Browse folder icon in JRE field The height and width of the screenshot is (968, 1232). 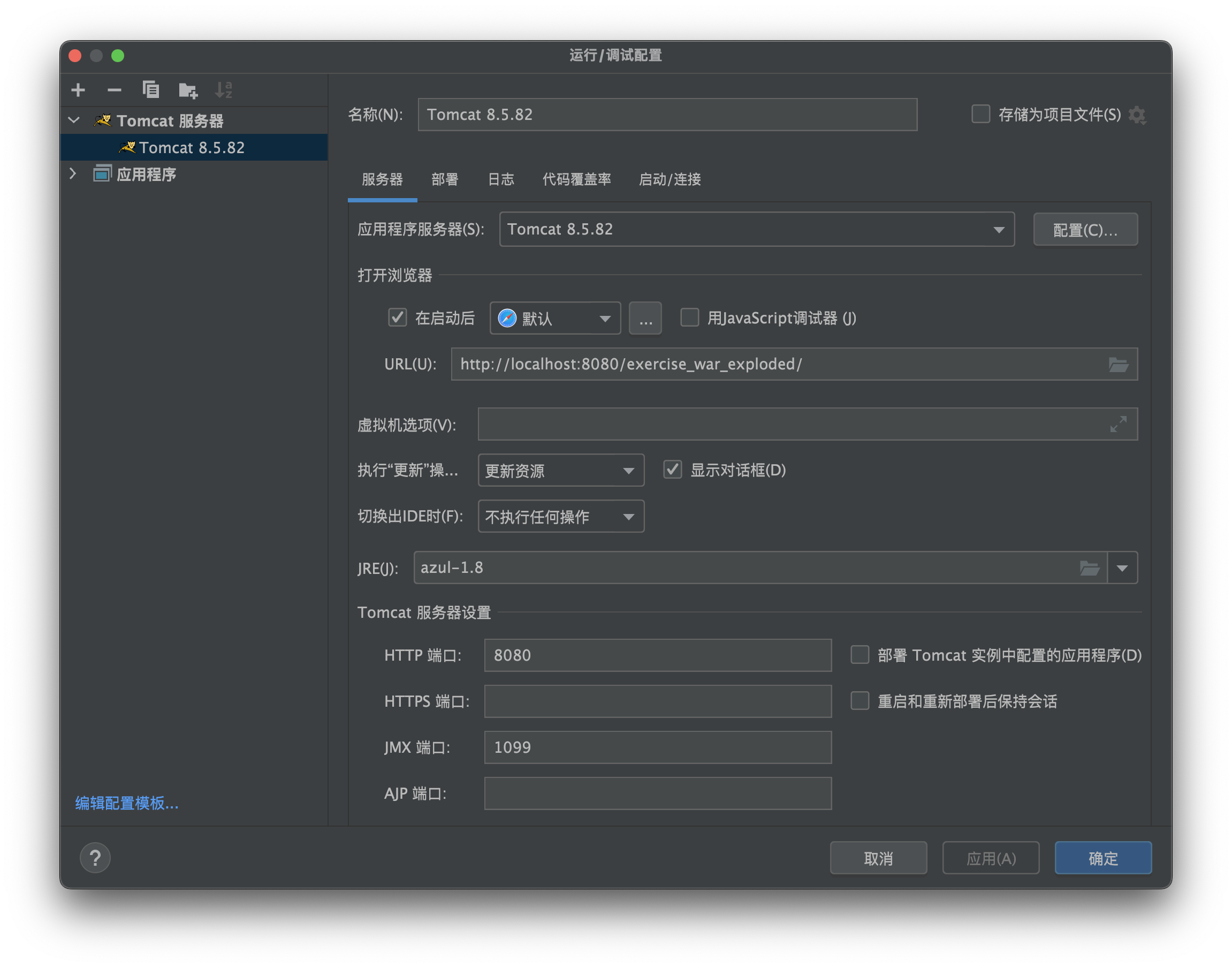(1089, 568)
